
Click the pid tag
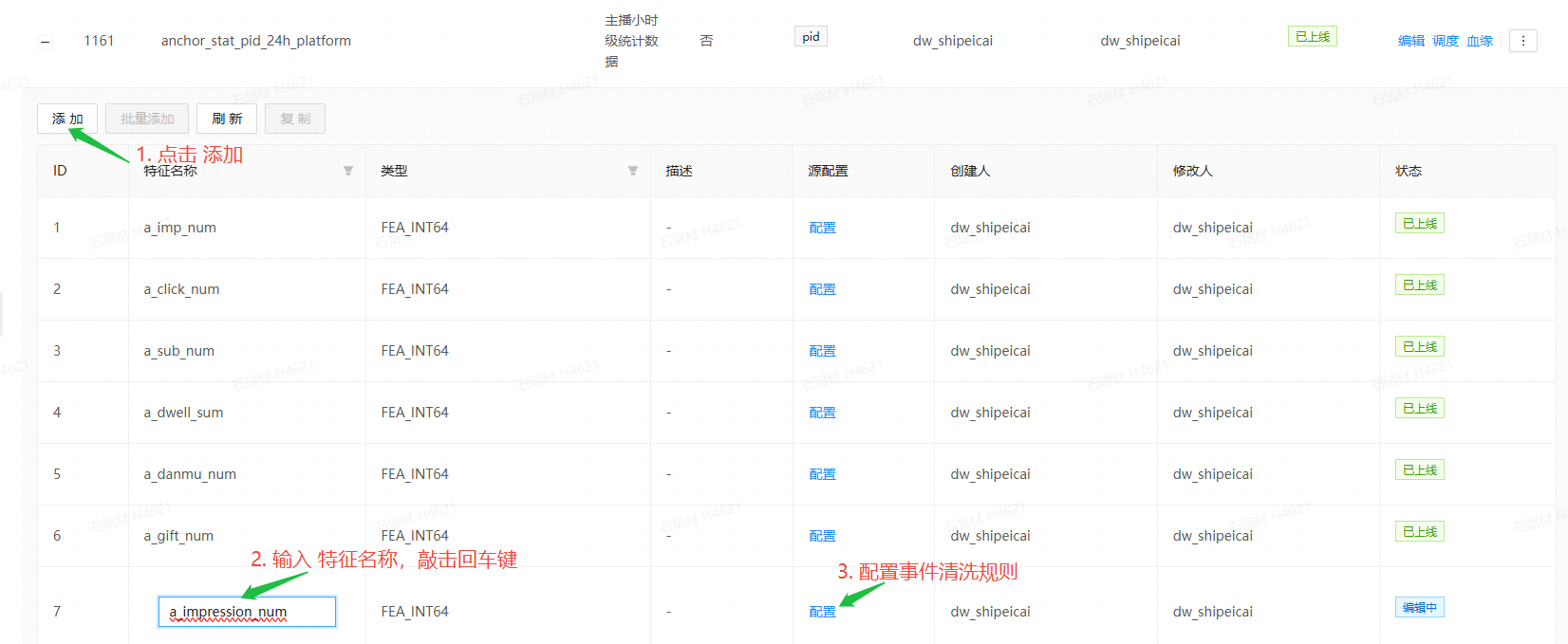[811, 37]
